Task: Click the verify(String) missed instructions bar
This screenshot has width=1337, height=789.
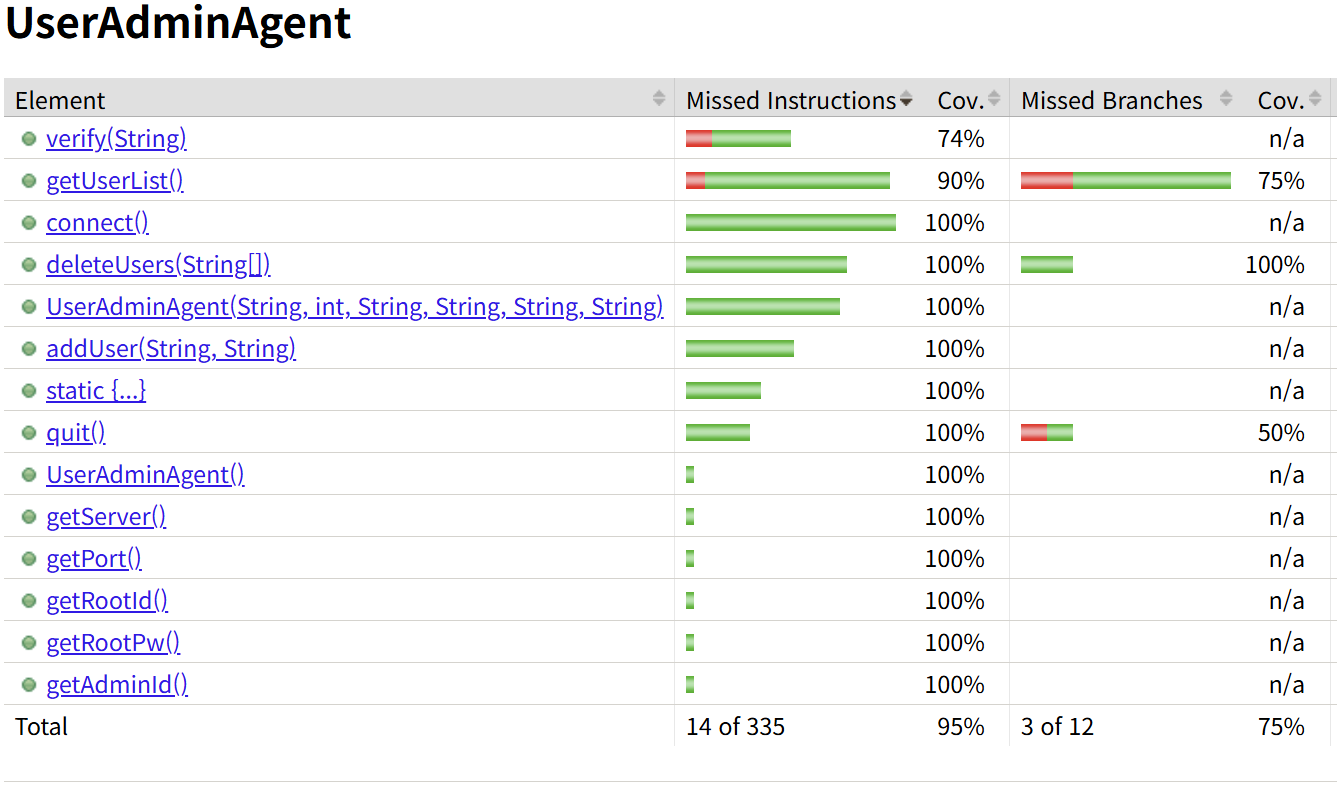Action: (x=738, y=139)
